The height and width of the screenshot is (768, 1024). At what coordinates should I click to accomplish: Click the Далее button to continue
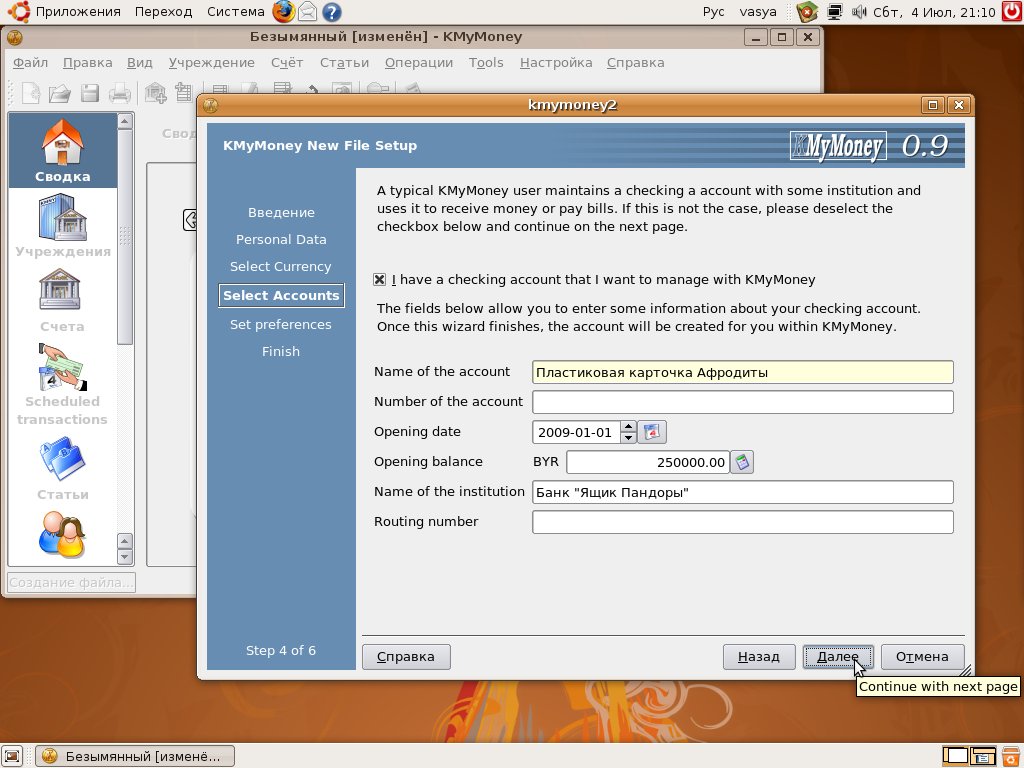pyautogui.click(x=838, y=657)
